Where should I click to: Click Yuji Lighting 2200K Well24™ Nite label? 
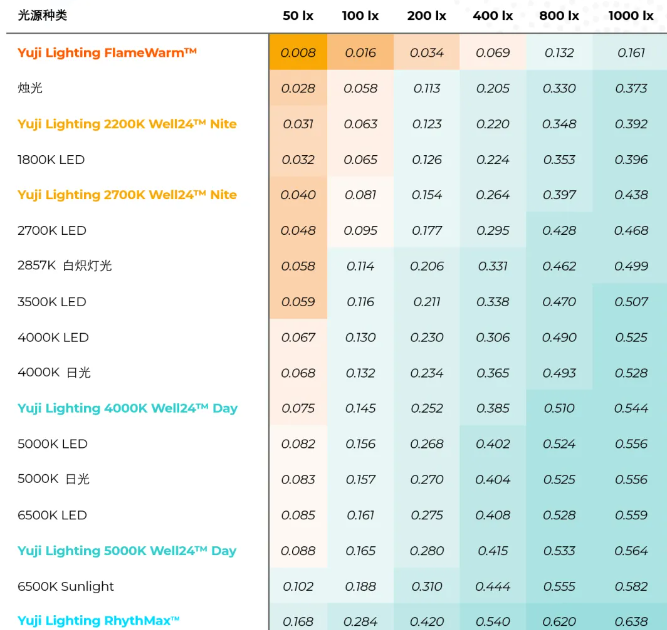pos(127,124)
